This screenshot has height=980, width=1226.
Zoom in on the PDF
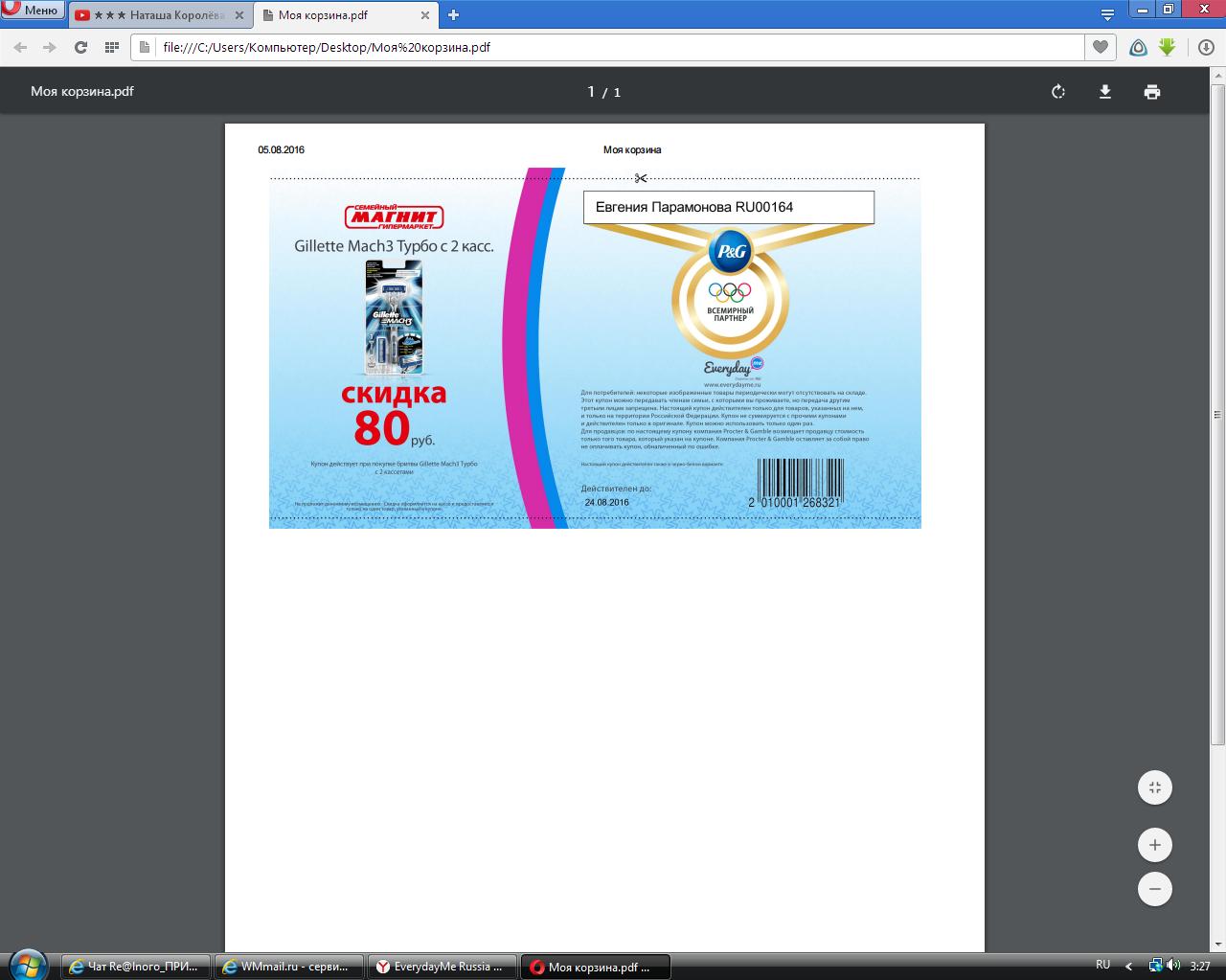pyautogui.click(x=1155, y=845)
